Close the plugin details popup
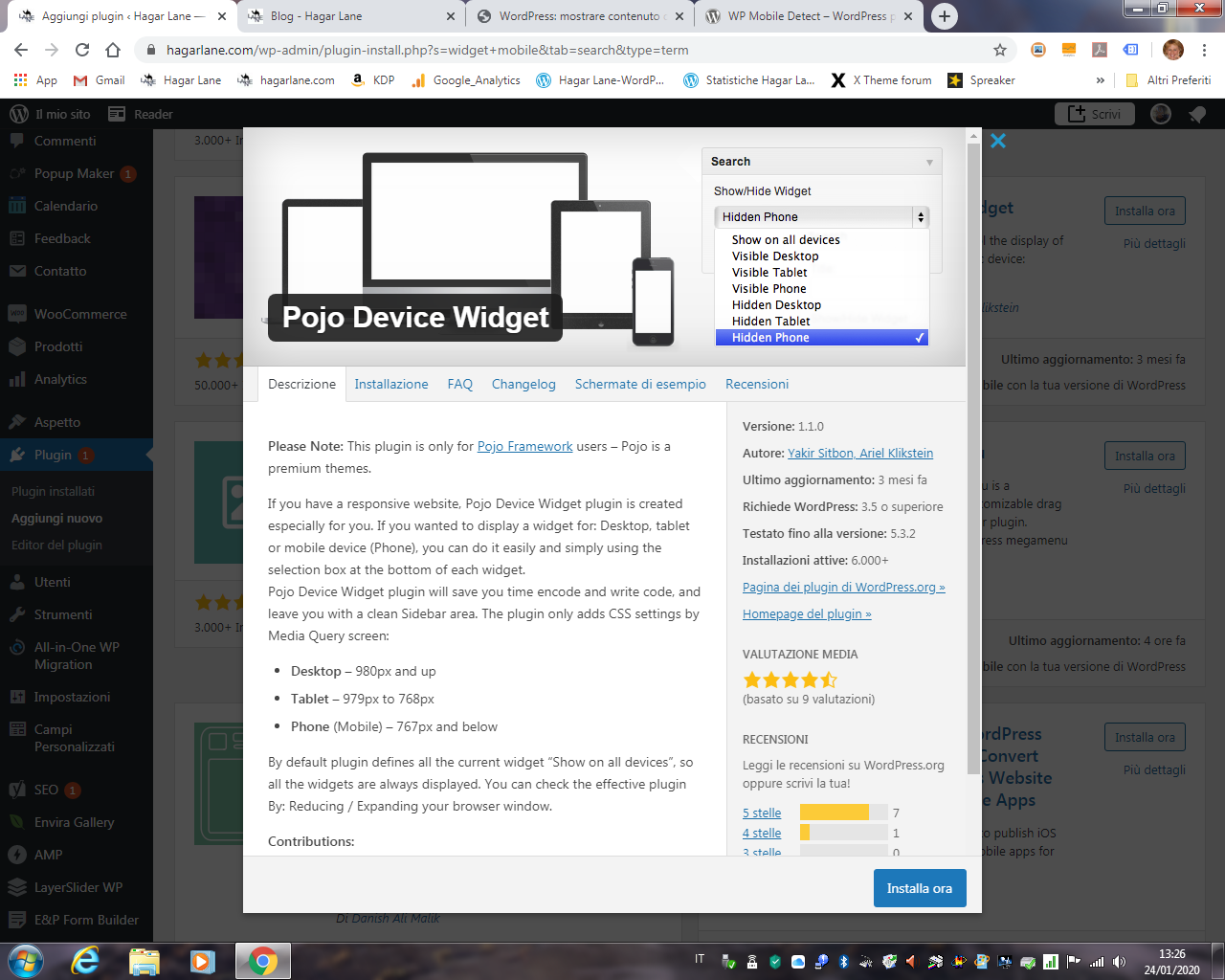This screenshot has width=1225, height=980. 998,141
